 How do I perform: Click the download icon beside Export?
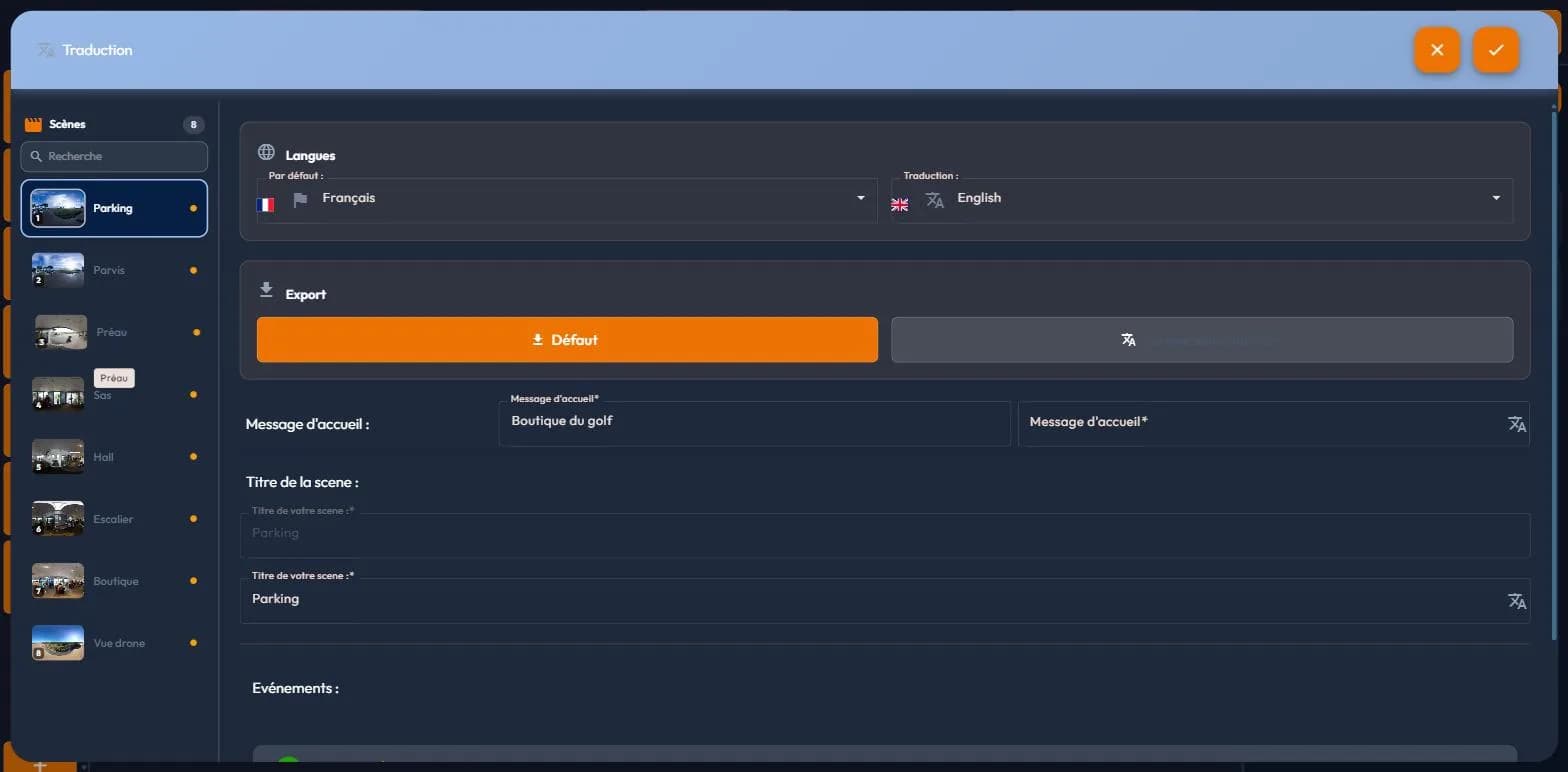pos(266,290)
